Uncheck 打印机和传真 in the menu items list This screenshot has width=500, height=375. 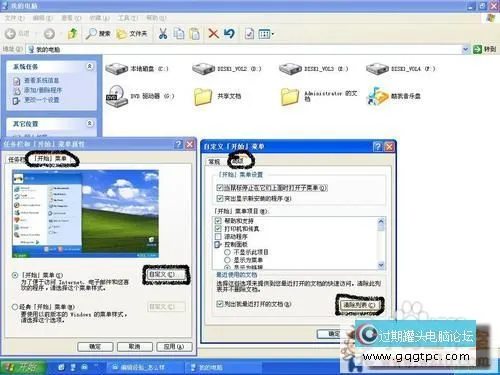click(218, 229)
